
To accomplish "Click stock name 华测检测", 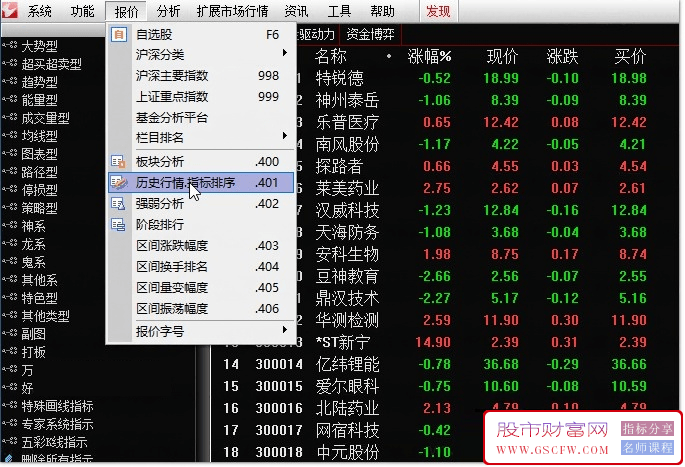I will coord(347,320).
